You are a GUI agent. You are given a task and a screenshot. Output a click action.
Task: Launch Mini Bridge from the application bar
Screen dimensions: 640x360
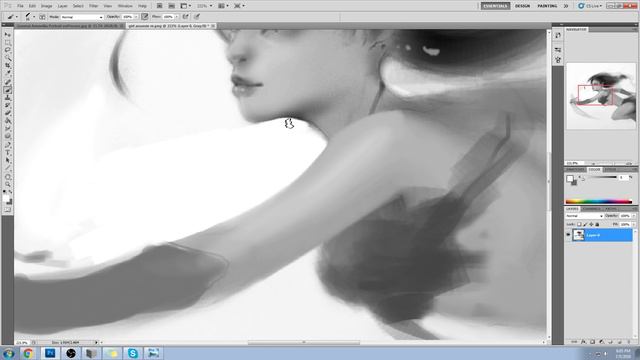pos(172,6)
